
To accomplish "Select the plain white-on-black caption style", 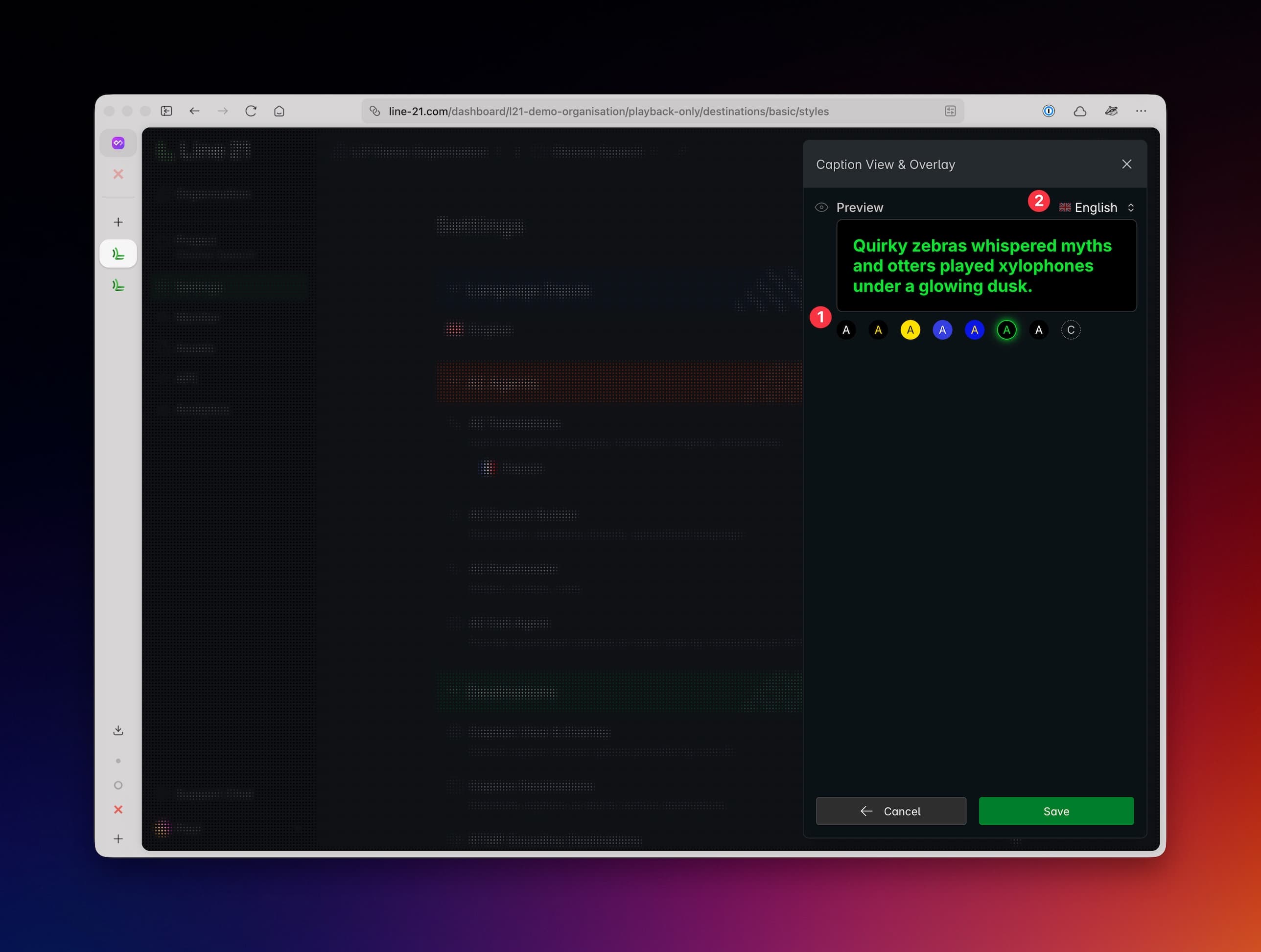I will tap(846, 329).
